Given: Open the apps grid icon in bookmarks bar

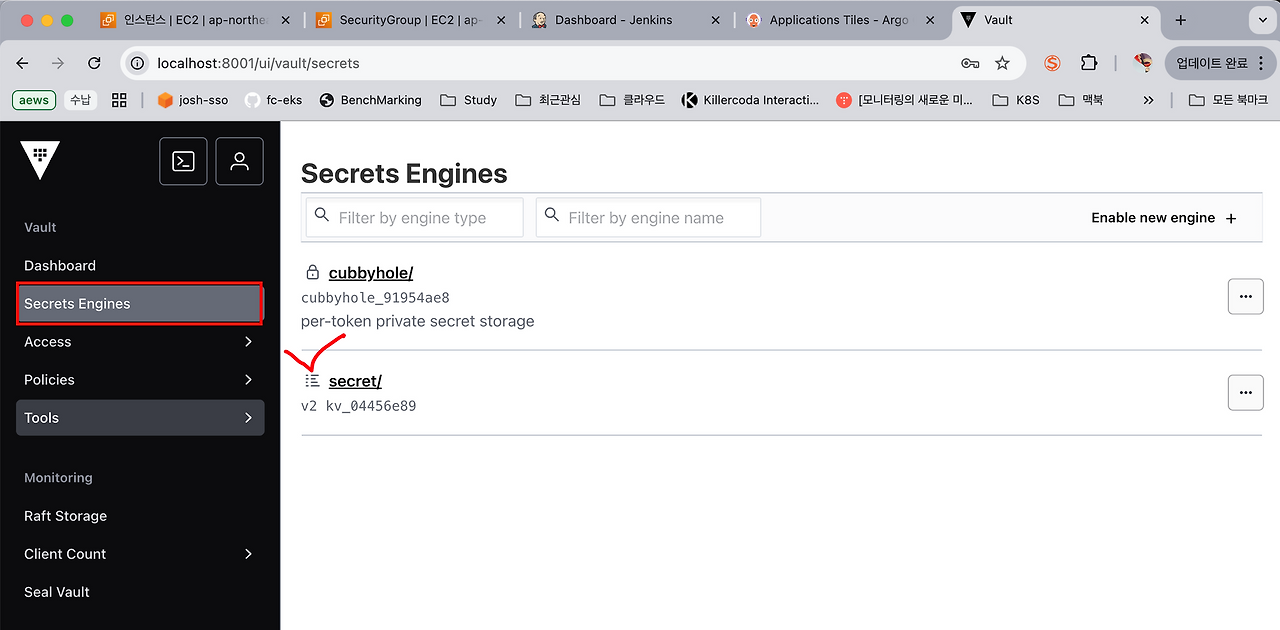Looking at the screenshot, I should coord(119,100).
